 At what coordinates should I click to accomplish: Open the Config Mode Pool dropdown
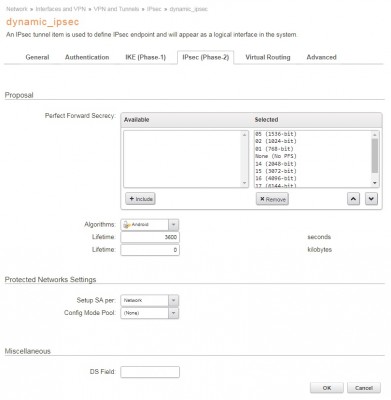tap(173, 313)
